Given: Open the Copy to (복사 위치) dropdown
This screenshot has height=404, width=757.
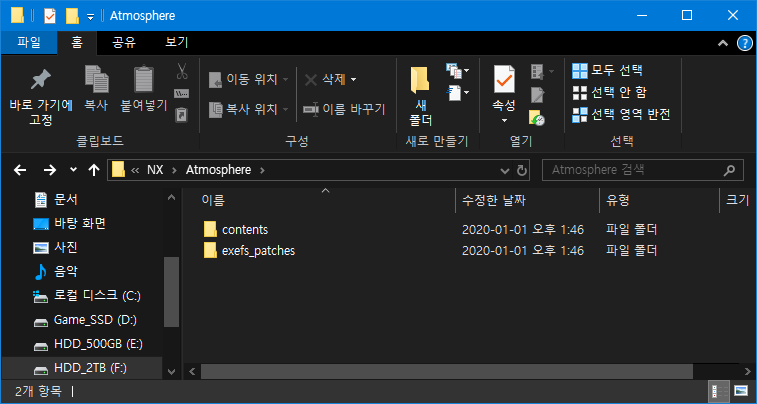Looking at the screenshot, I should (249, 110).
